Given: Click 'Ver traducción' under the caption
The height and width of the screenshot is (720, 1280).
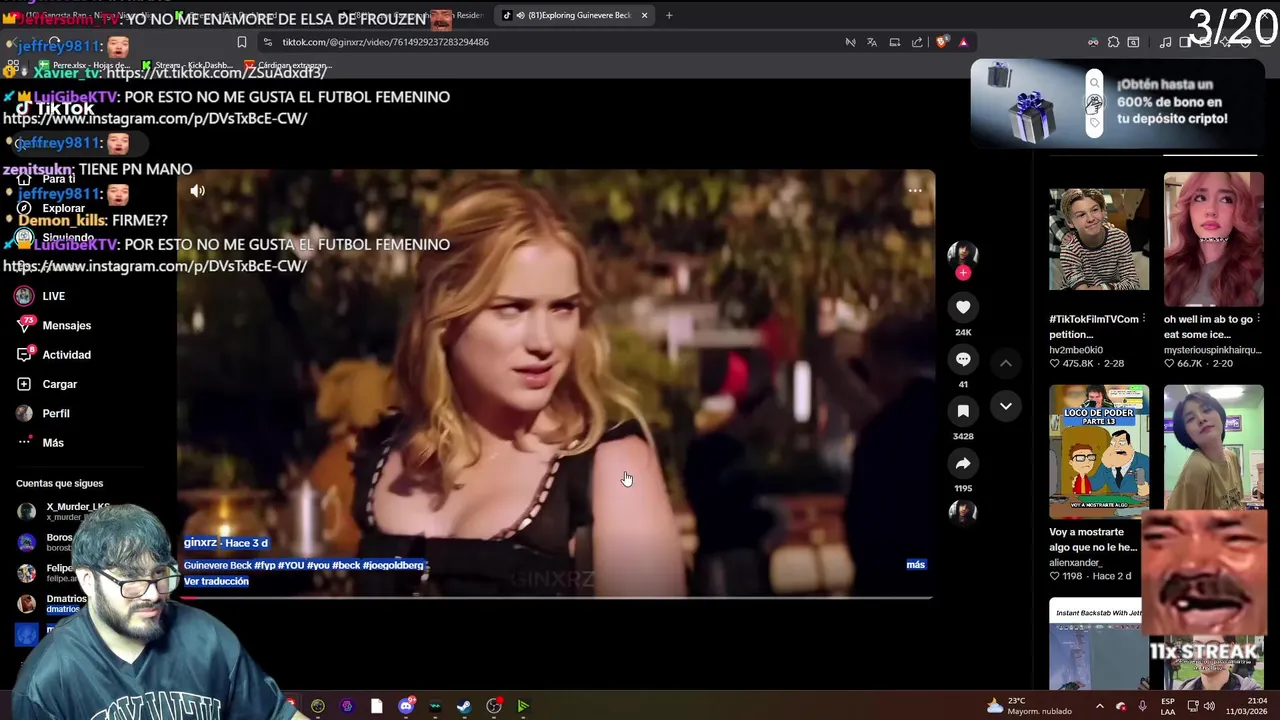Looking at the screenshot, I should pos(216,581).
